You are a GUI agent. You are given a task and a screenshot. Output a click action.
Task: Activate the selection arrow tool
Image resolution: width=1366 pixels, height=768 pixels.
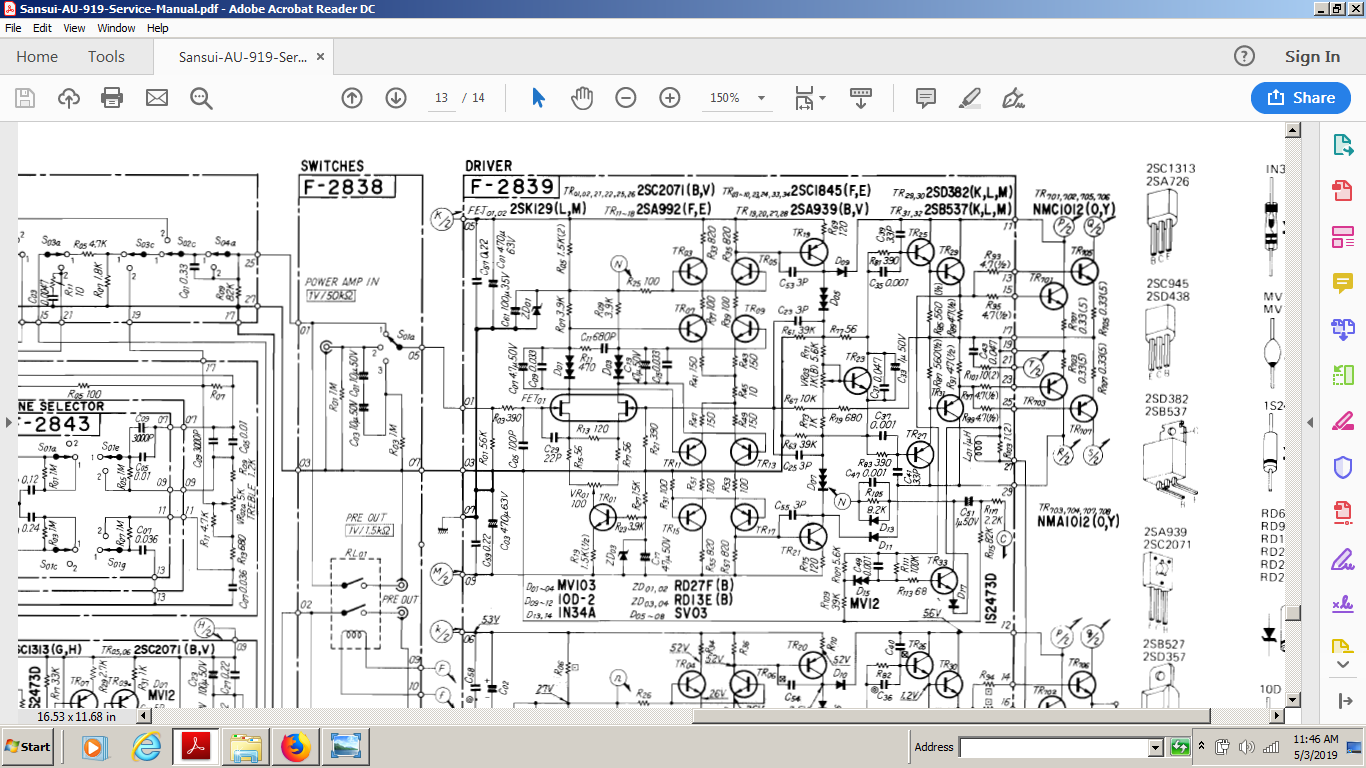coord(538,98)
